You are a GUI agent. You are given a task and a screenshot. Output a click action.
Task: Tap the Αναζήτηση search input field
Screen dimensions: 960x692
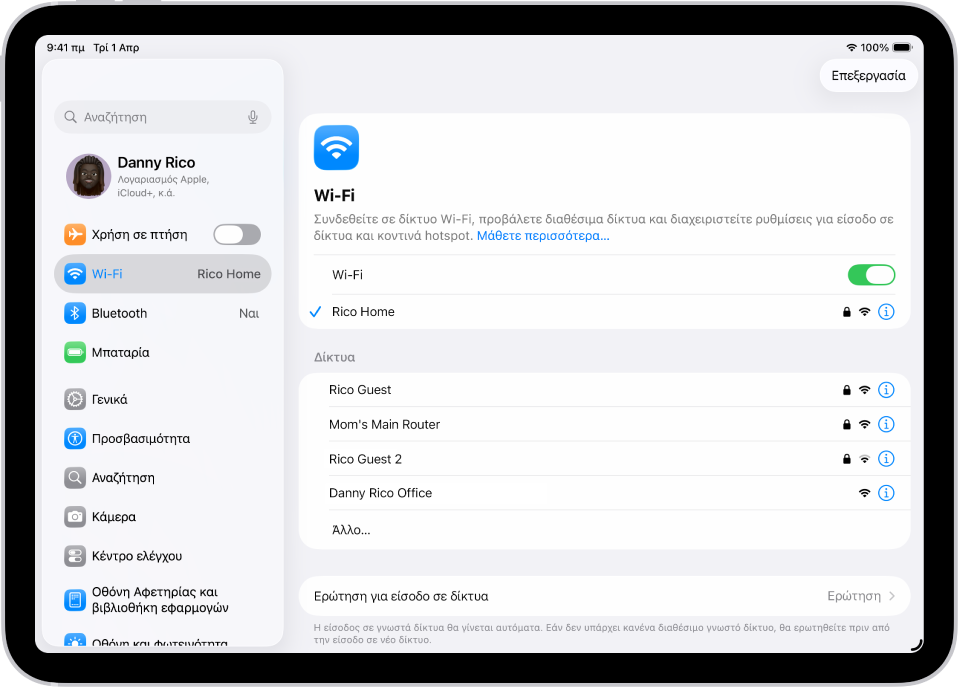[x=163, y=117]
